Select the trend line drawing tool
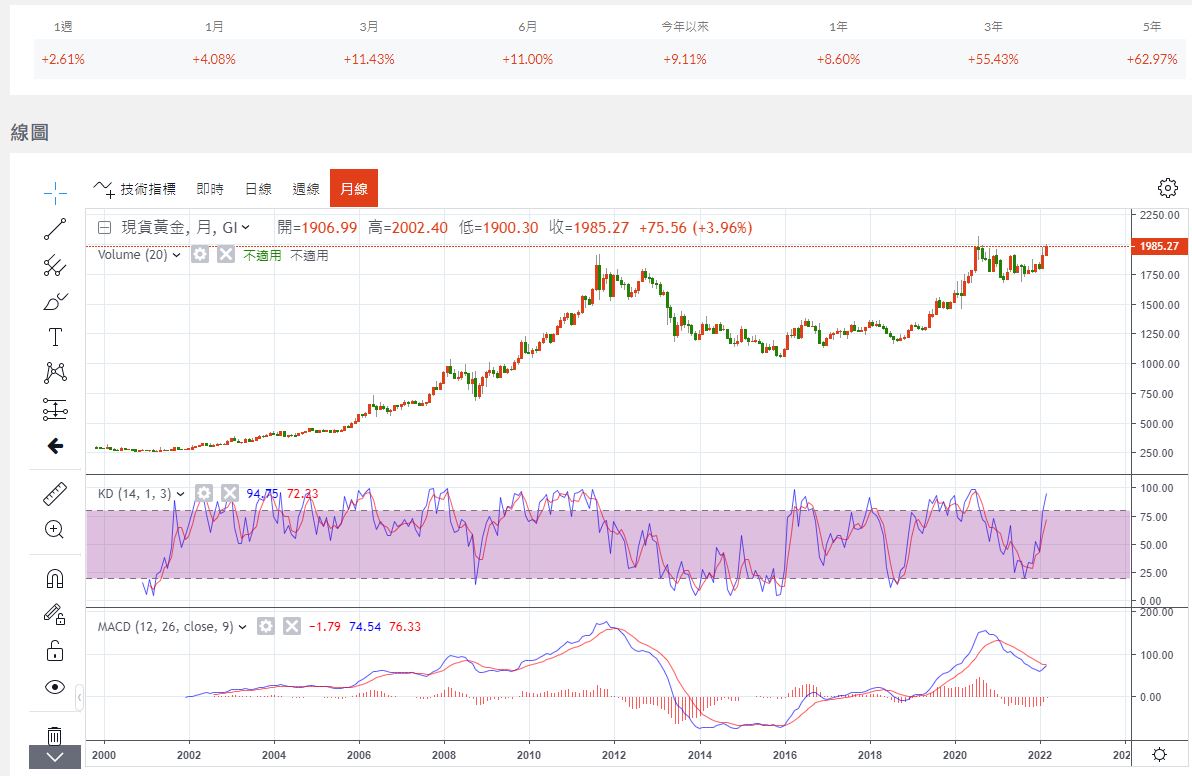This screenshot has height=776, width=1192. 55,229
